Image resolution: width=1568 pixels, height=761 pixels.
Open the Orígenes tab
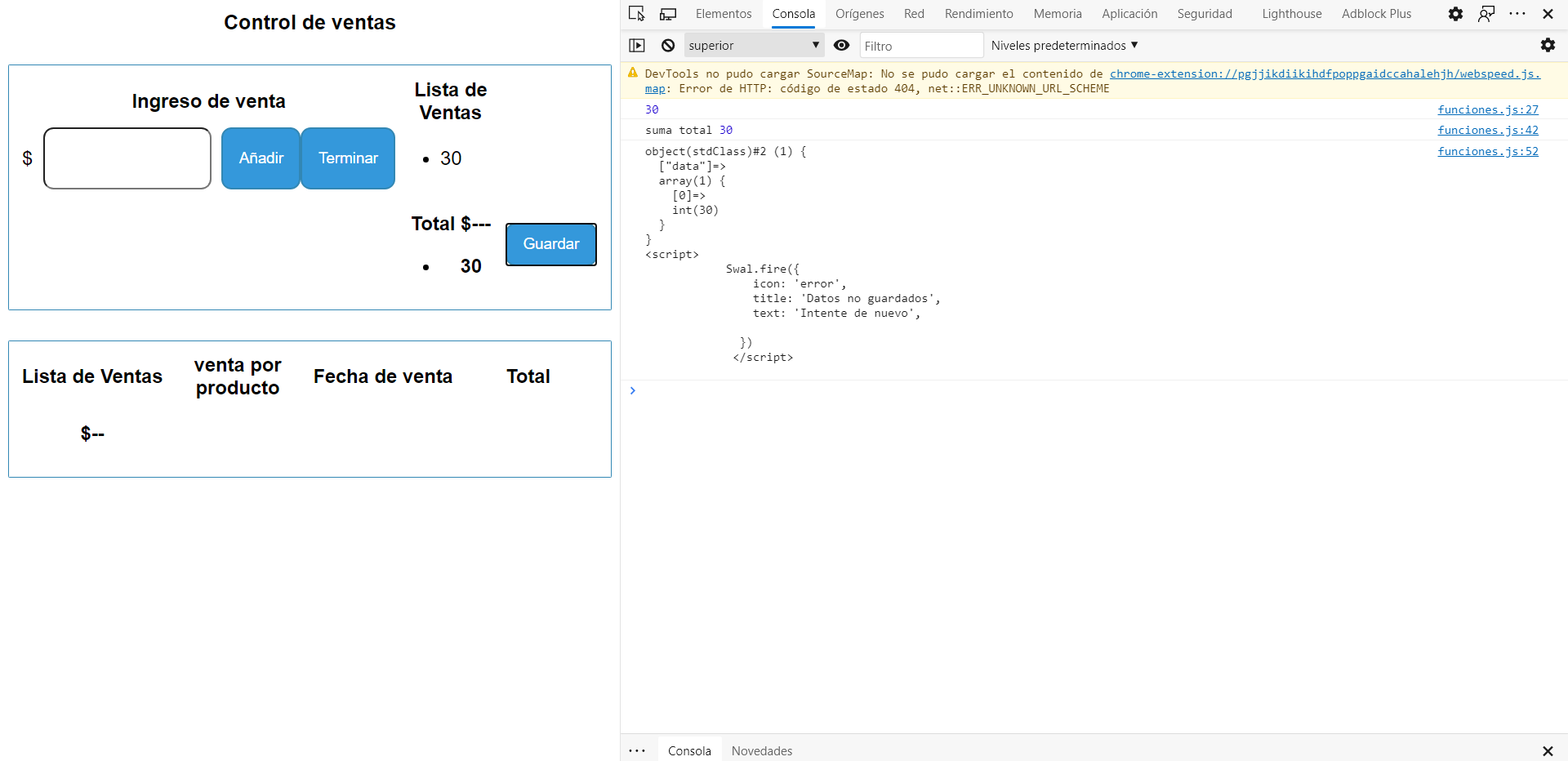coord(860,14)
